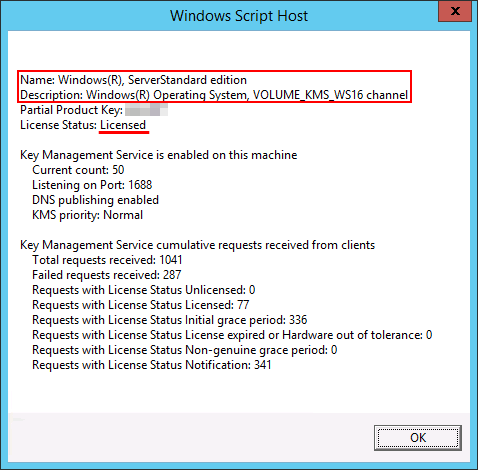Click the blurred Partial Product Key value
This screenshot has height=470, width=478.
click(x=146, y=110)
